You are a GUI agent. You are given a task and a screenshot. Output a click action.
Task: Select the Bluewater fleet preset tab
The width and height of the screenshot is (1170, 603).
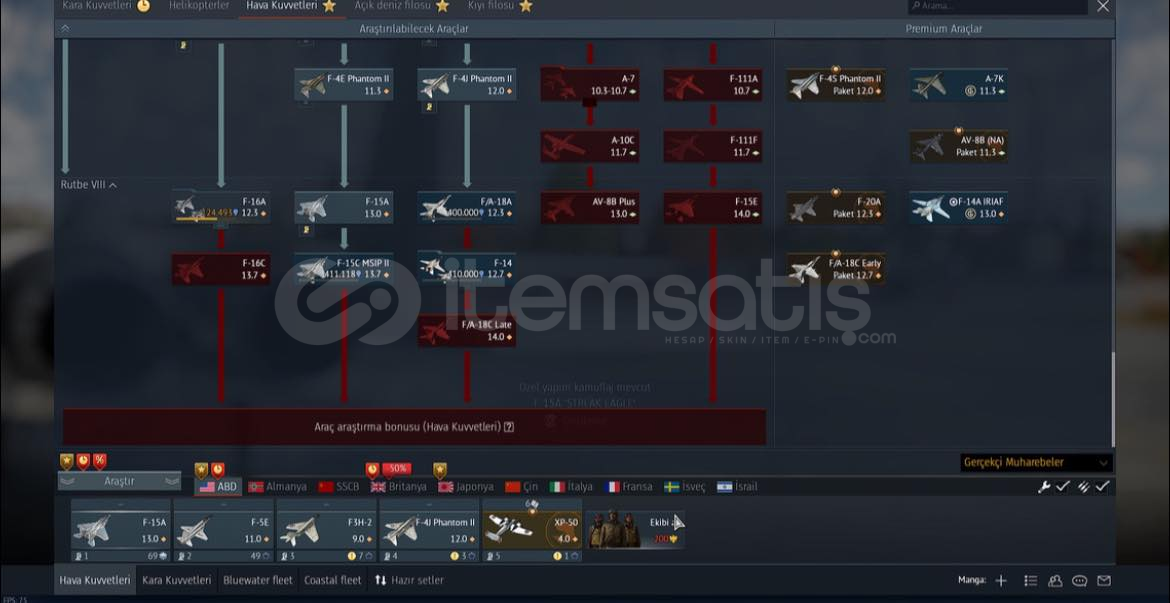(x=257, y=580)
